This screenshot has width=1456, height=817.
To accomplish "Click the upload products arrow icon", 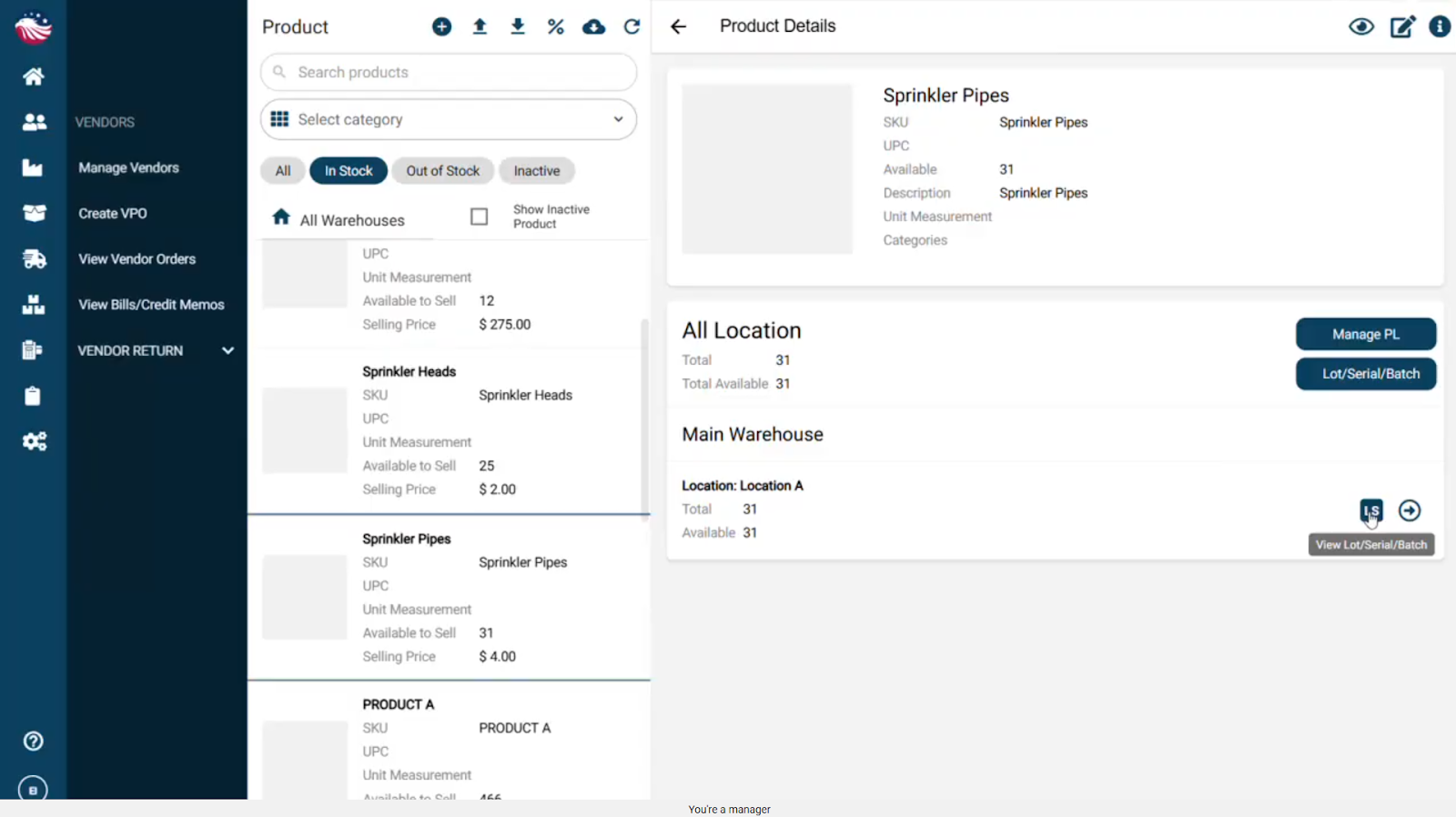I will pyautogui.click(x=480, y=26).
